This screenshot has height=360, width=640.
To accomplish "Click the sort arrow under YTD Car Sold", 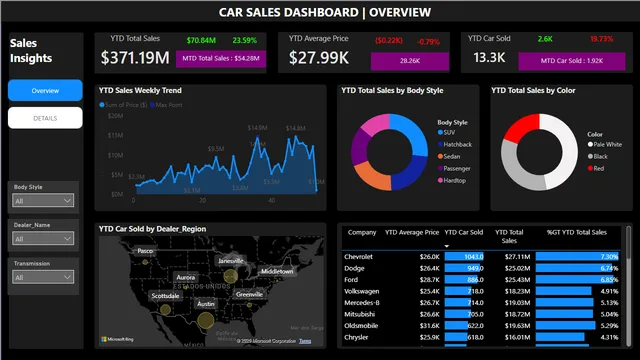I will 447,246.
